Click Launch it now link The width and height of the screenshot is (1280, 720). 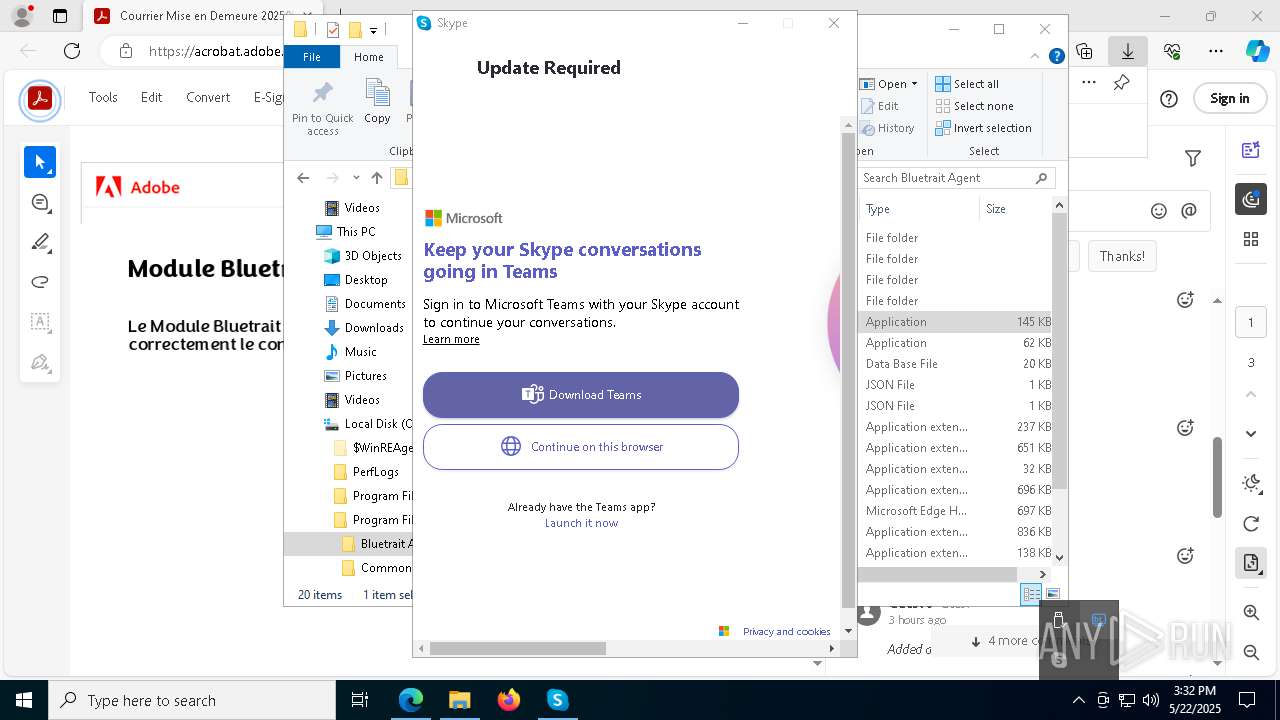click(x=581, y=523)
